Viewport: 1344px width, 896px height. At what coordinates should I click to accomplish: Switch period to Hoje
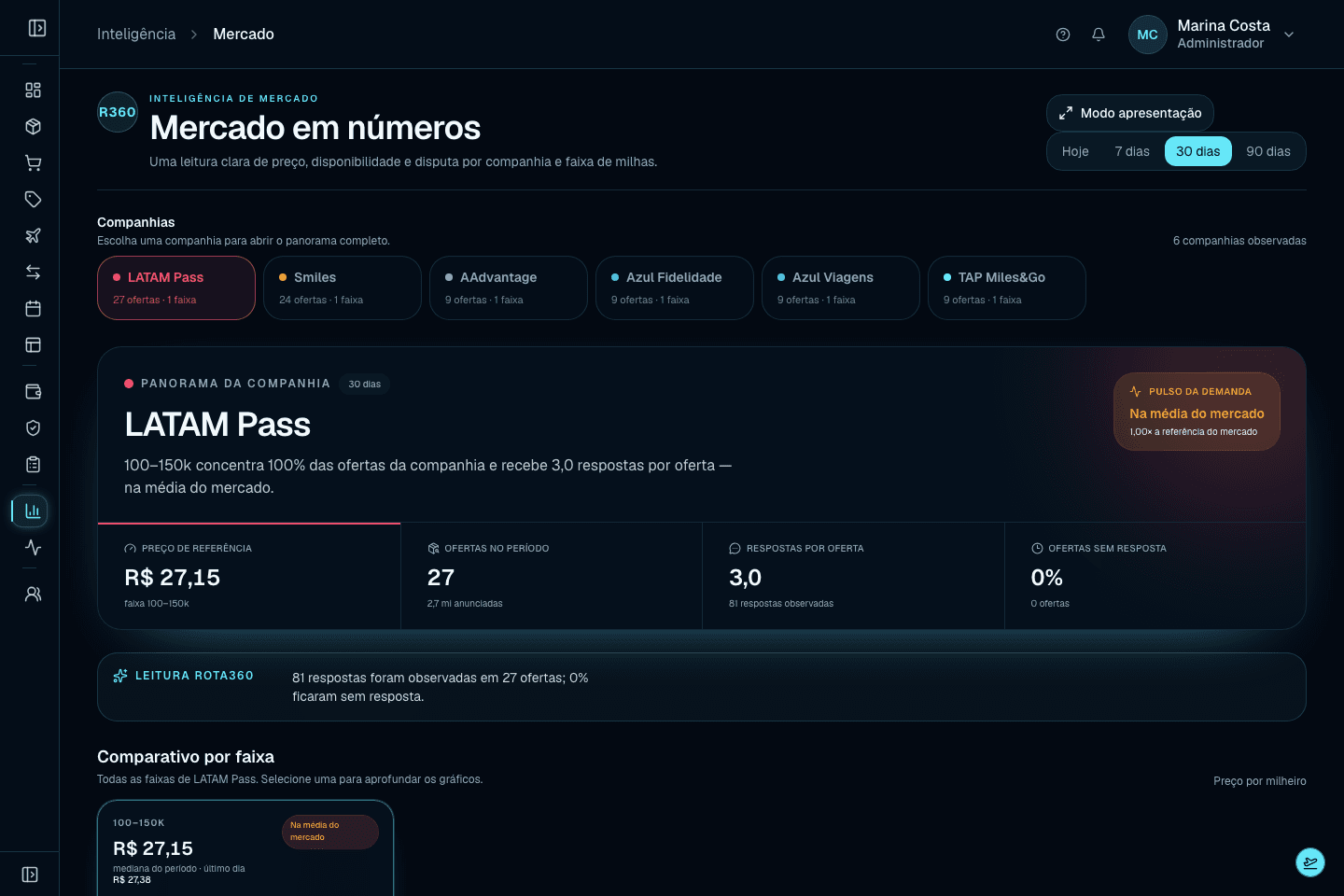point(1075,151)
